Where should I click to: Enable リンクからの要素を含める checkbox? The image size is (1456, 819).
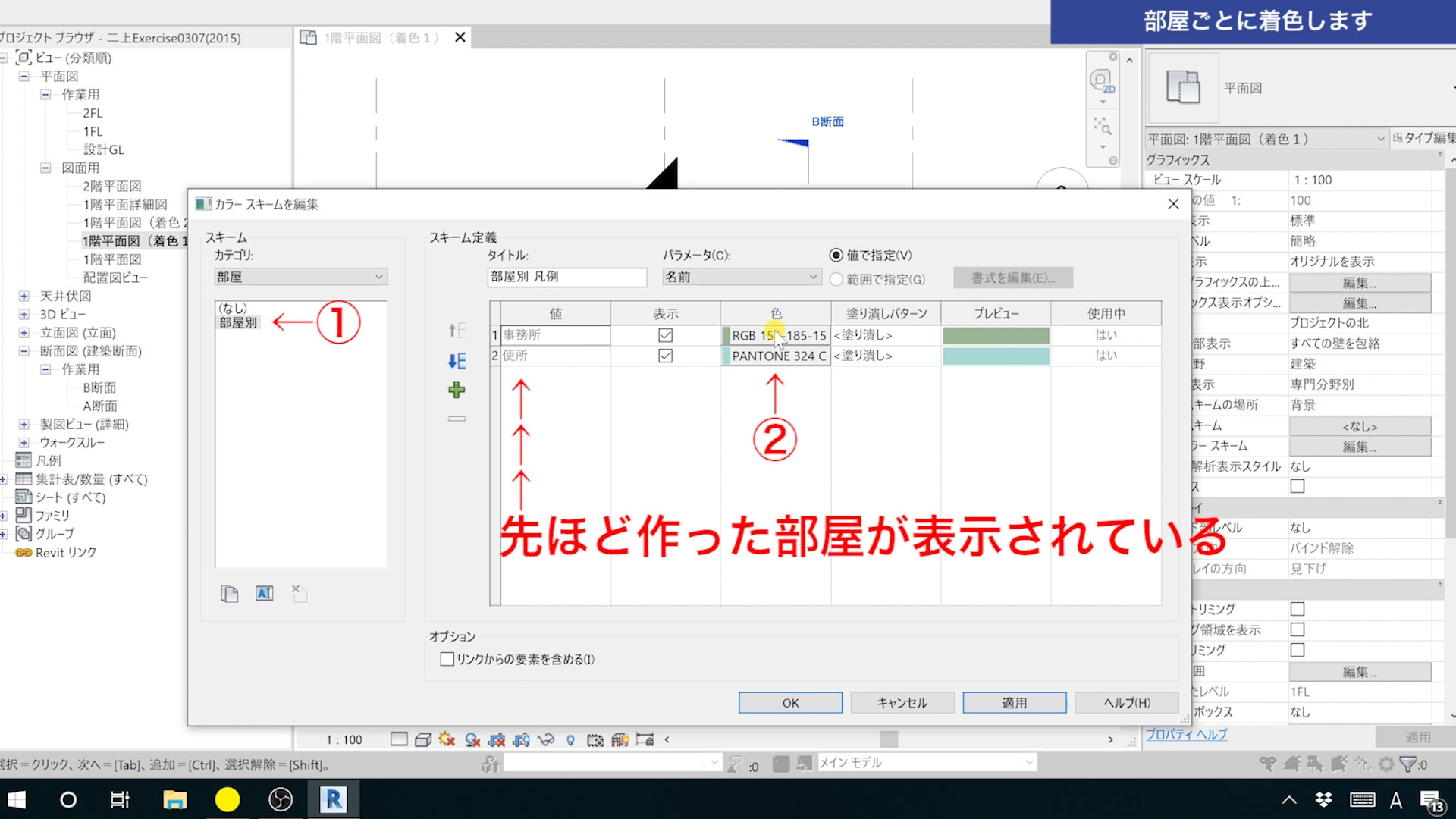447,659
